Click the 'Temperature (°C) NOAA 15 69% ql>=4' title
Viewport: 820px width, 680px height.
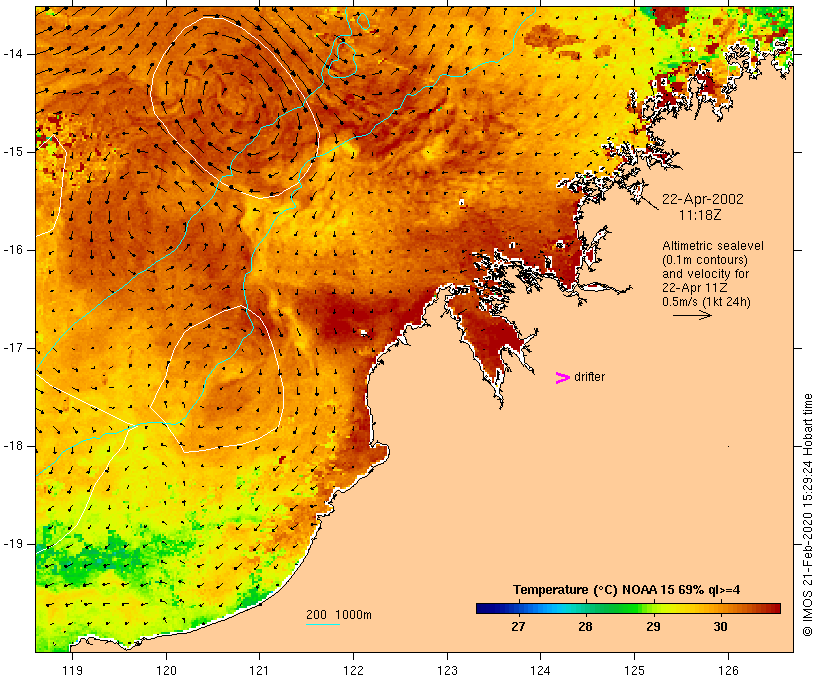pos(627,590)
